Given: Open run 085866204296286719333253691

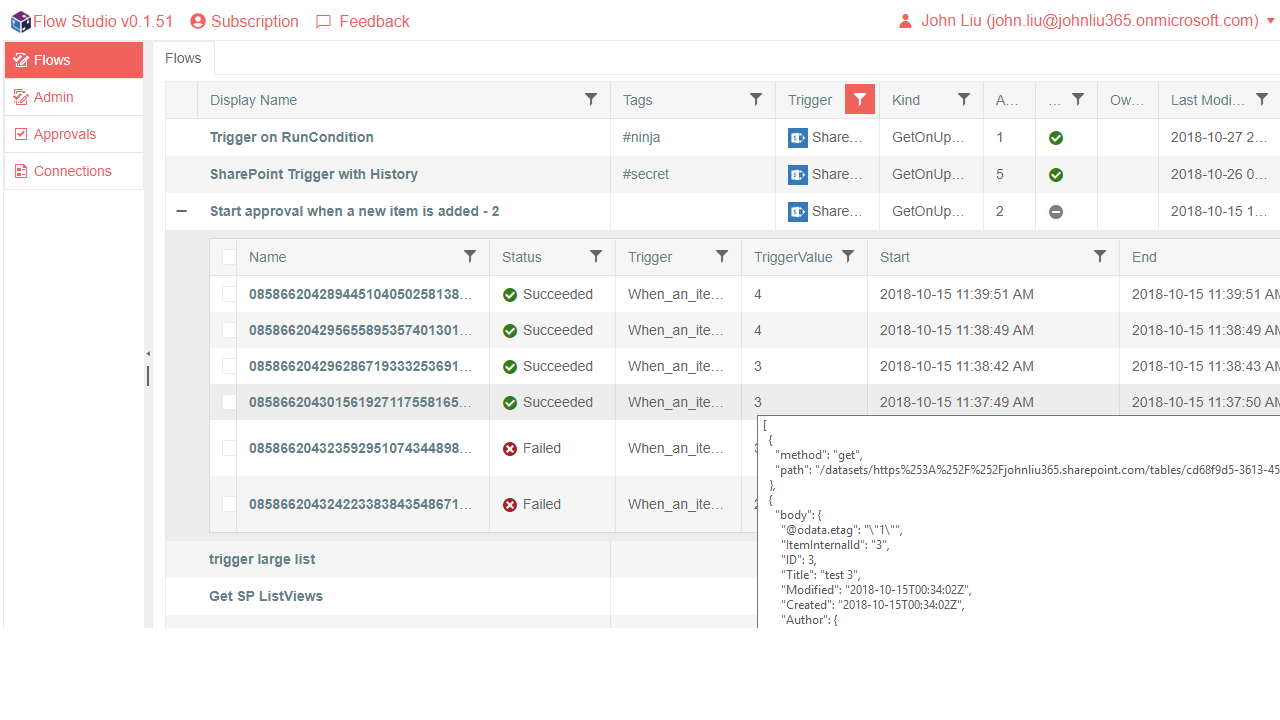Looking at the screenshot, I should point(360,366).
